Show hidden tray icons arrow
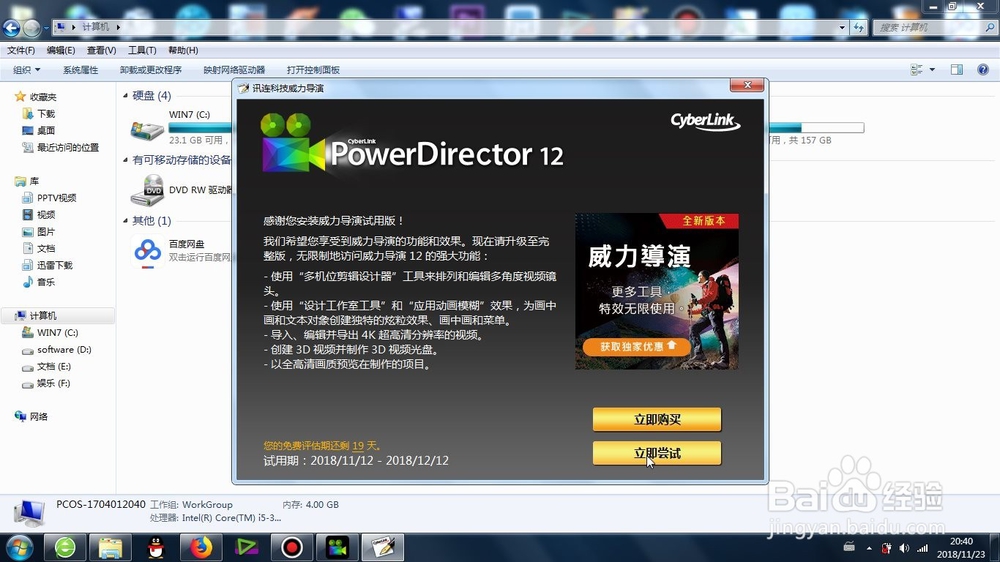 (869, 548)
